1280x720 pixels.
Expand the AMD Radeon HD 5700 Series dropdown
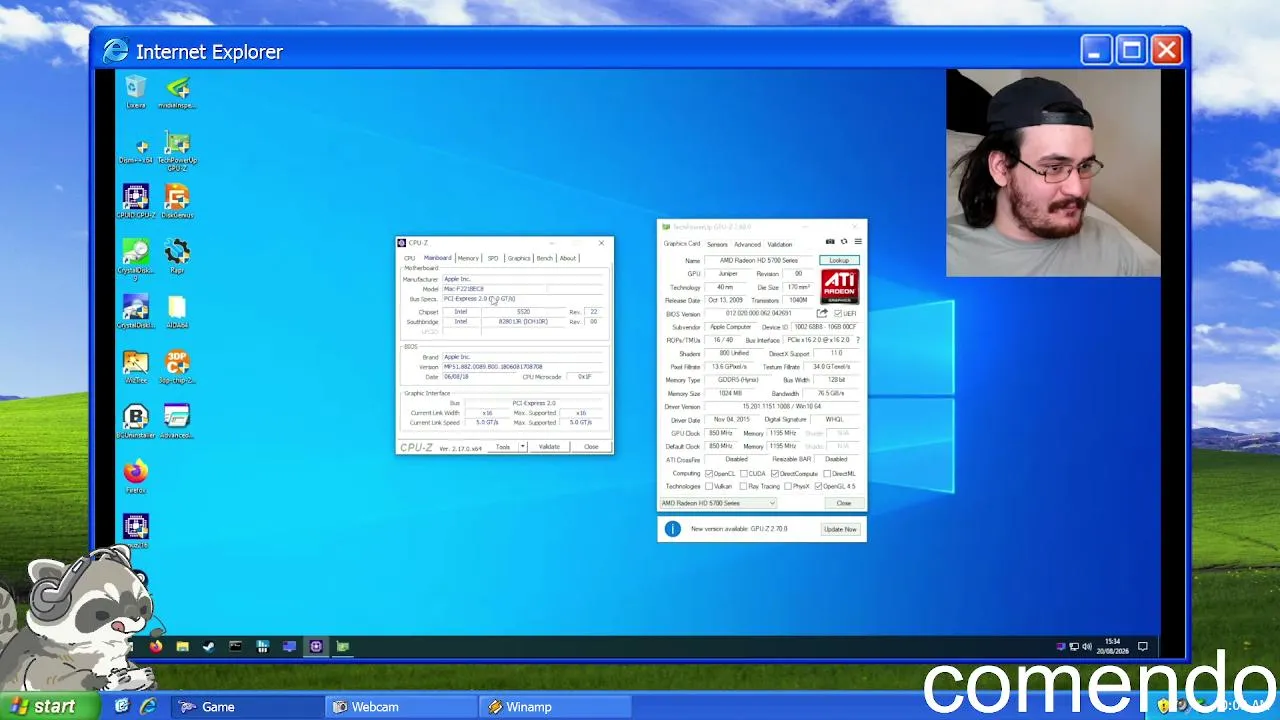(718, 503)
